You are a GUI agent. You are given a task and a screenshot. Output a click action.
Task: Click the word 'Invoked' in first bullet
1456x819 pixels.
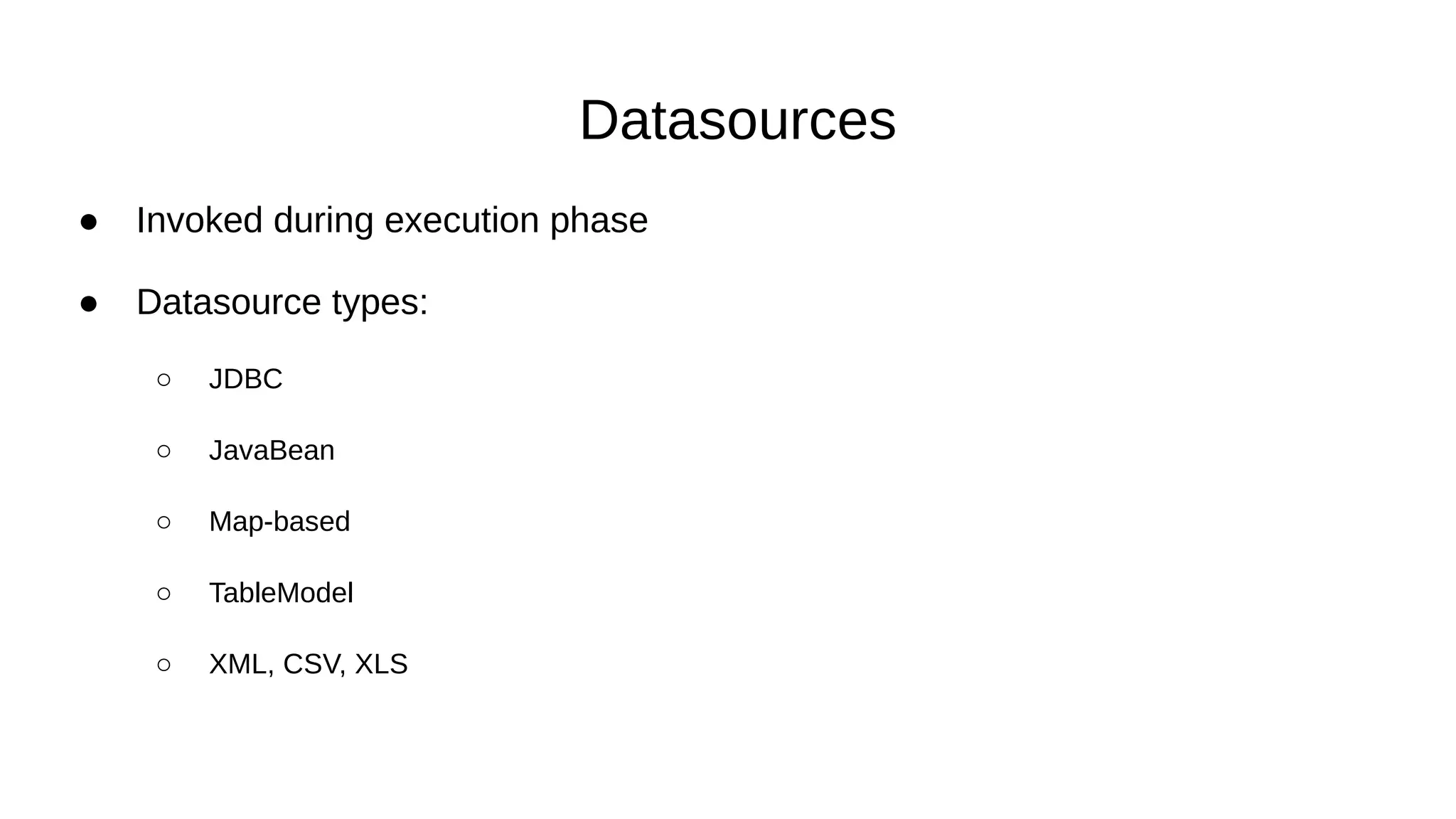pos(199,220)
